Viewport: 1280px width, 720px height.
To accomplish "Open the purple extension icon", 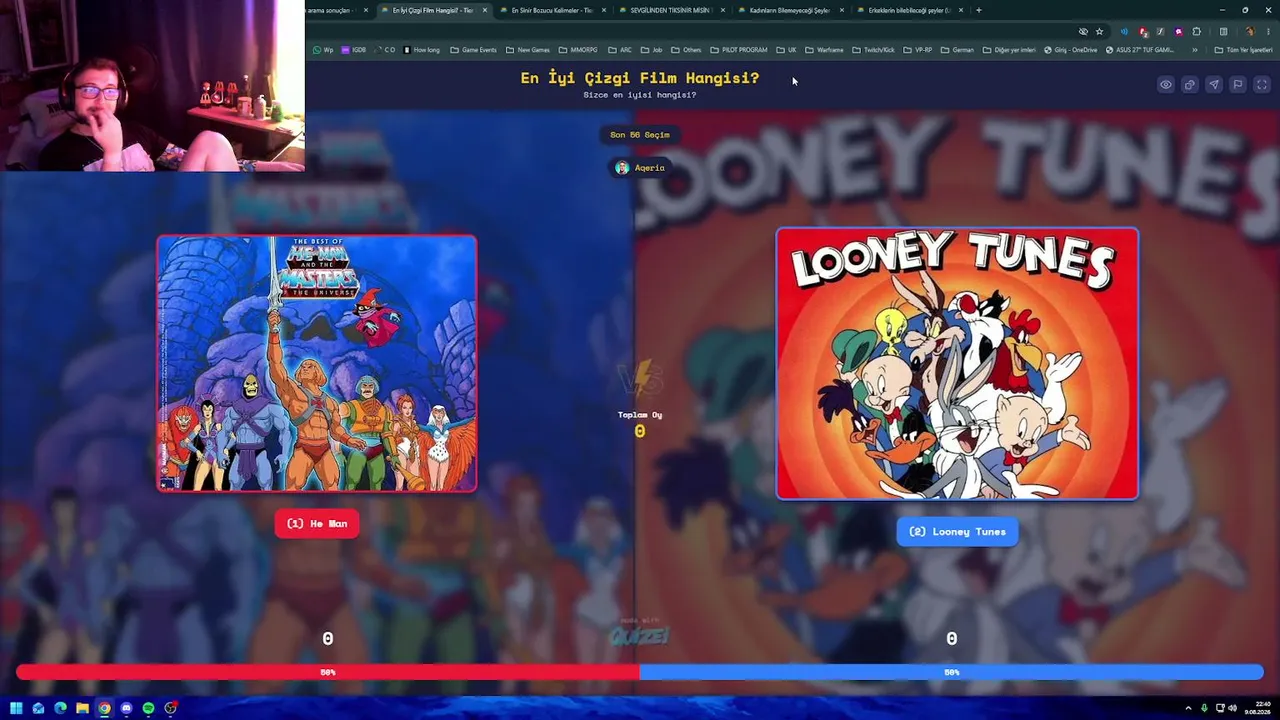I will pyautogui.click(x=1178, y=31).
